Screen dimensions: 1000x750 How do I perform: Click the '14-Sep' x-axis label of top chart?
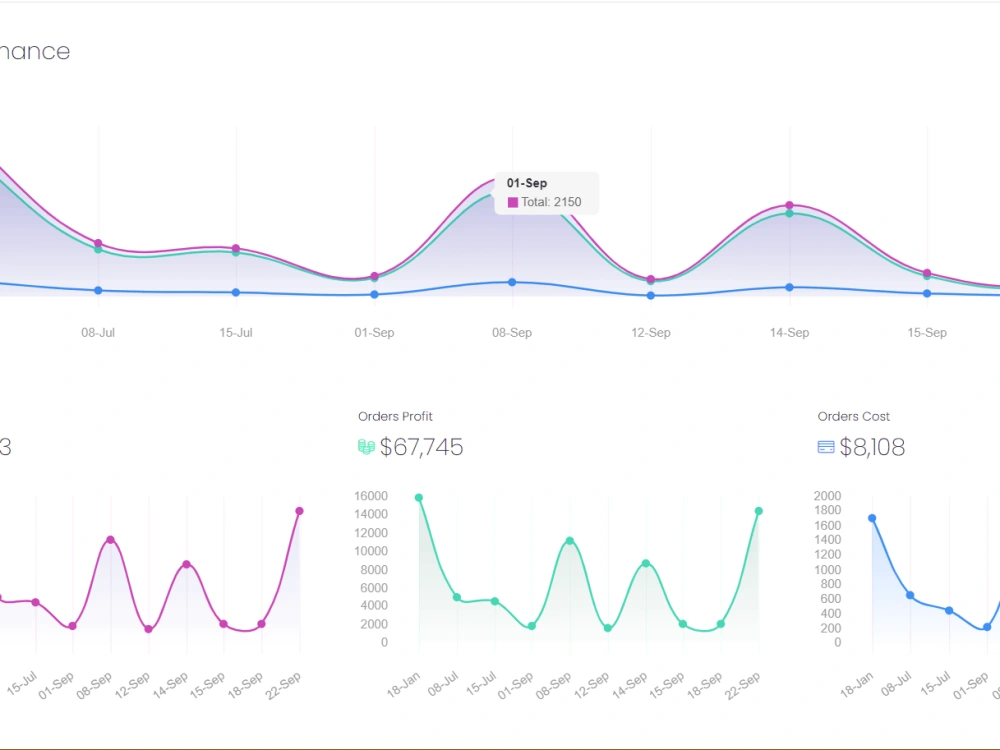pos(790,332)
